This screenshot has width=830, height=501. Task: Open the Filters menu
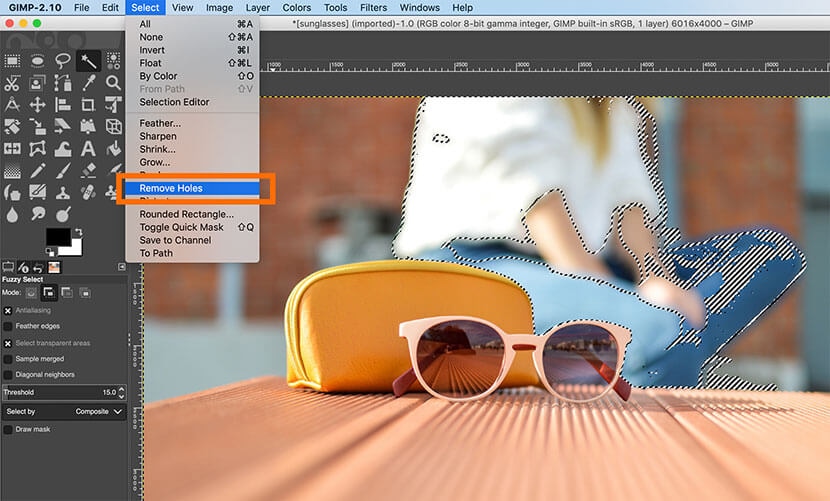point(372,7)
